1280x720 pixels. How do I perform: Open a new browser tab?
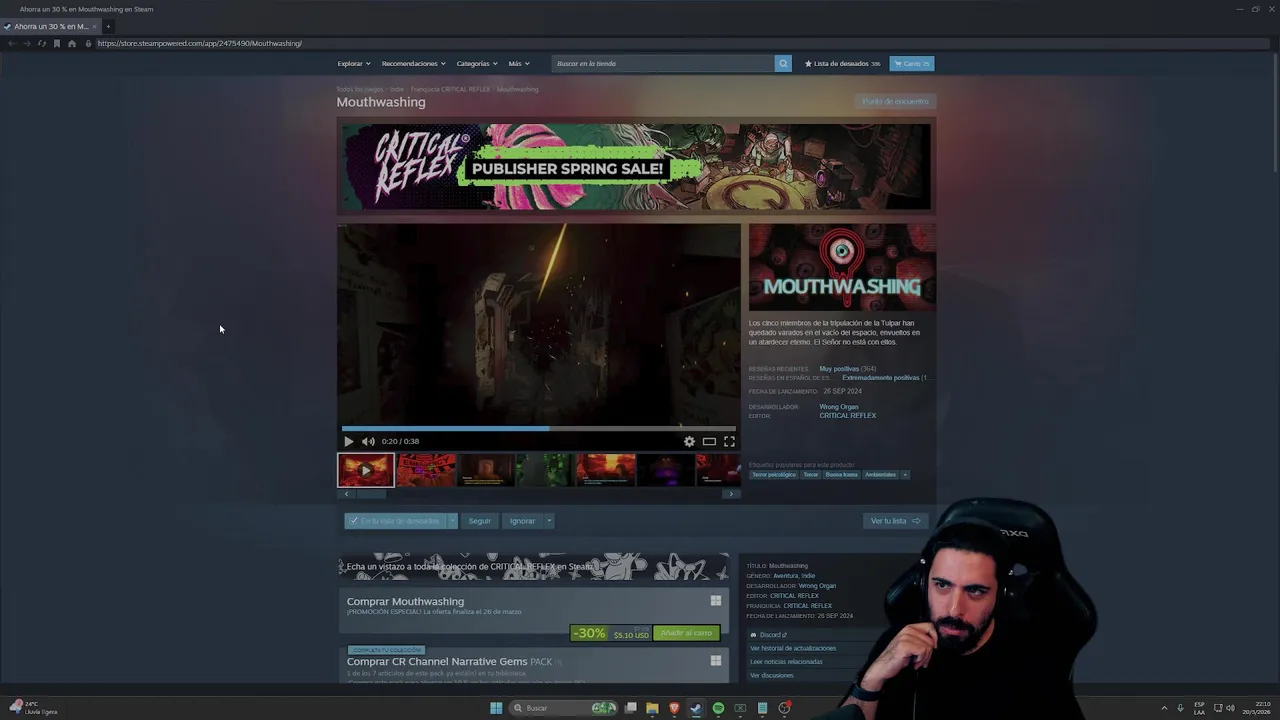pos(108,26)
